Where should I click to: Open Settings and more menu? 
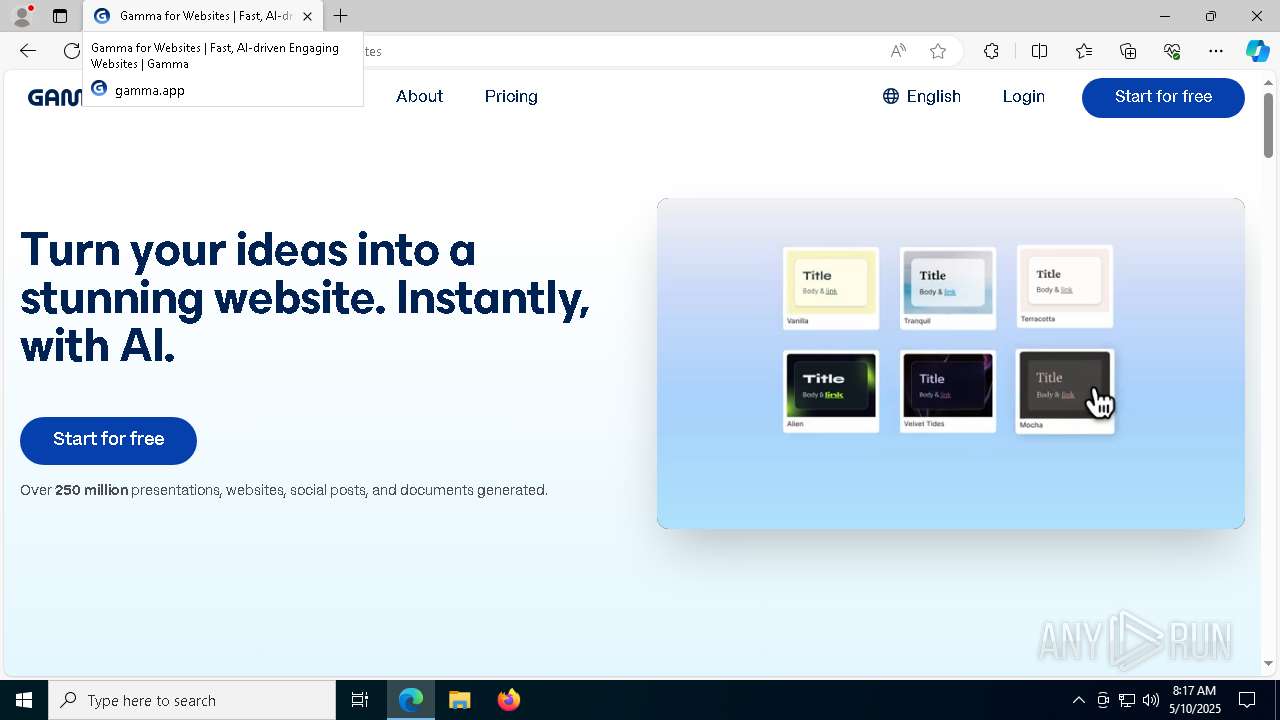click(x=1216, y=51)
